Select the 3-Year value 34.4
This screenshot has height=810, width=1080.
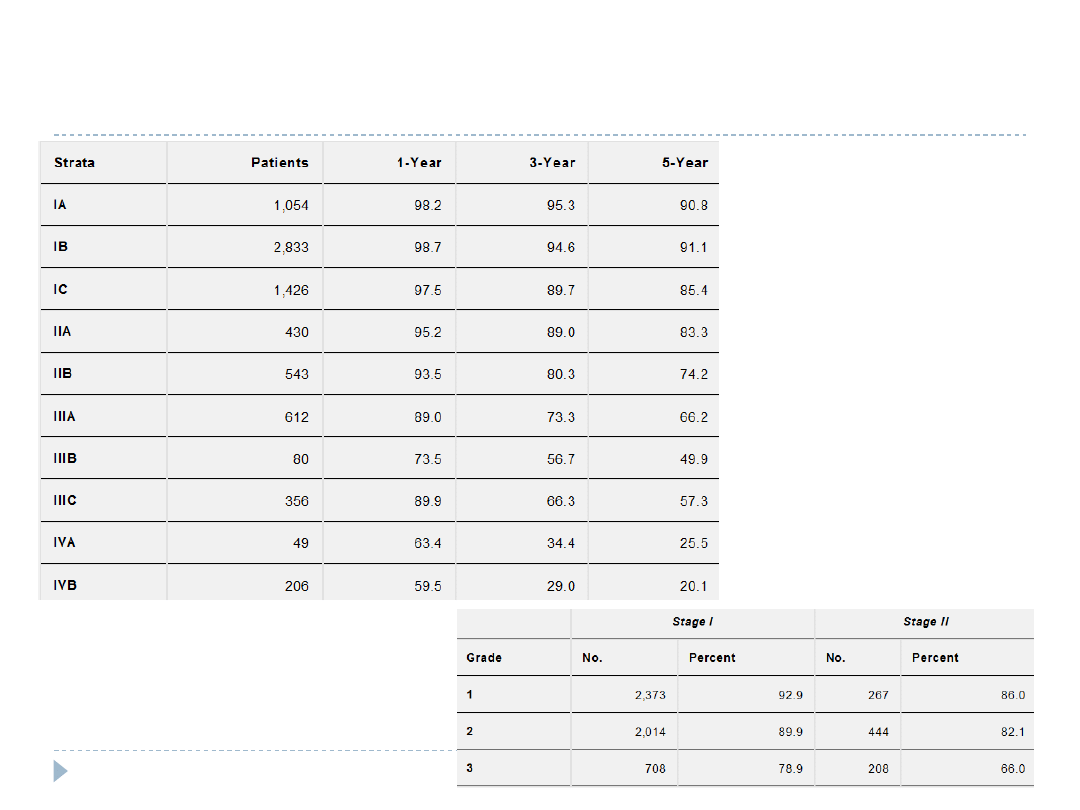coord(560,543)
